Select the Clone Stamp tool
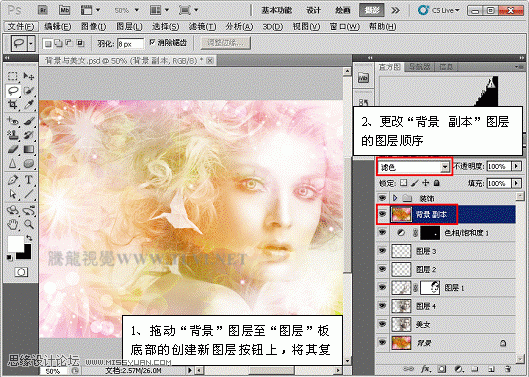 12,135
